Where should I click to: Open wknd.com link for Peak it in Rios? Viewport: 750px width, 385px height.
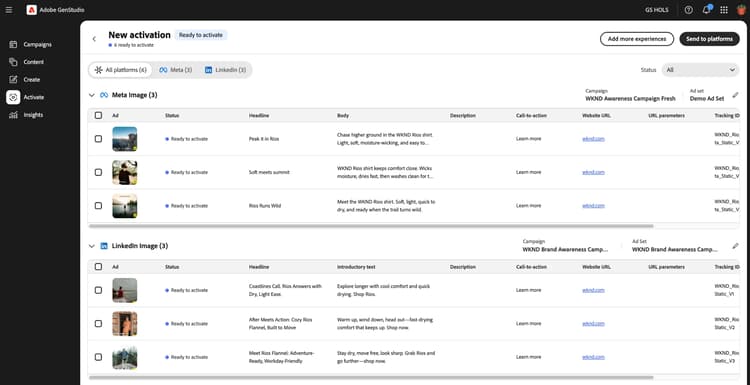click(x=593, y=139)
